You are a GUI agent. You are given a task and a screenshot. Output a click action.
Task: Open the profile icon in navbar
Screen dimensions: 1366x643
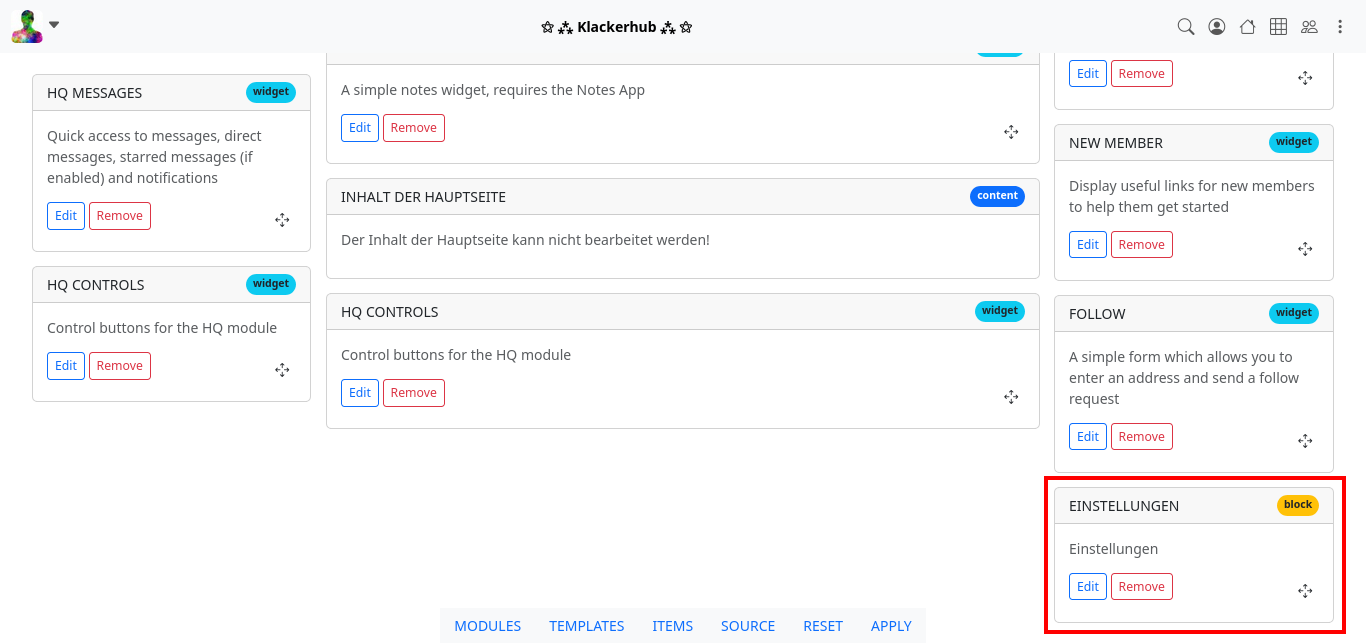tap(1216, 27)
